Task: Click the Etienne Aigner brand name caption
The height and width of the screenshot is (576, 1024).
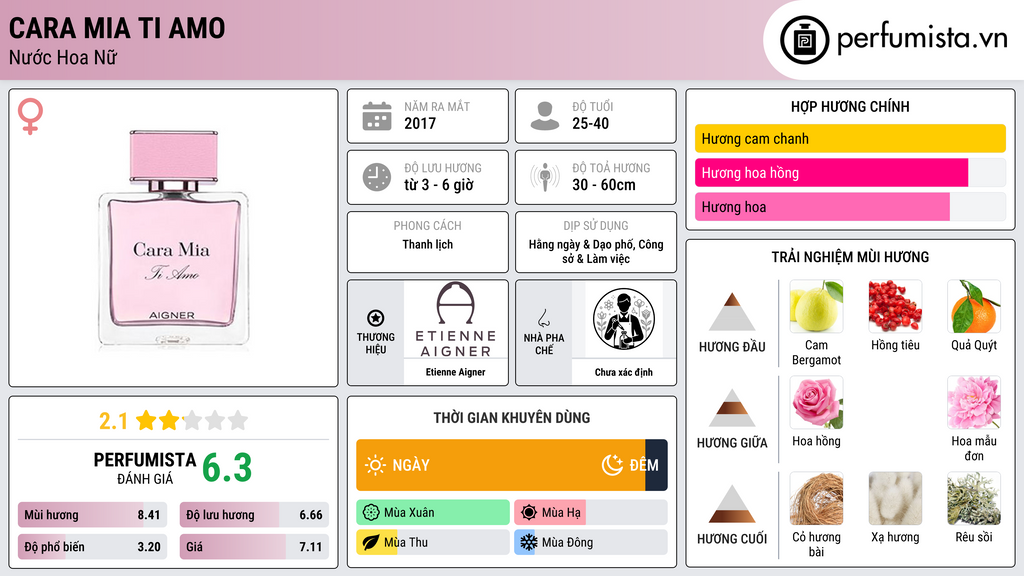Action: click(x=455, y=372)
